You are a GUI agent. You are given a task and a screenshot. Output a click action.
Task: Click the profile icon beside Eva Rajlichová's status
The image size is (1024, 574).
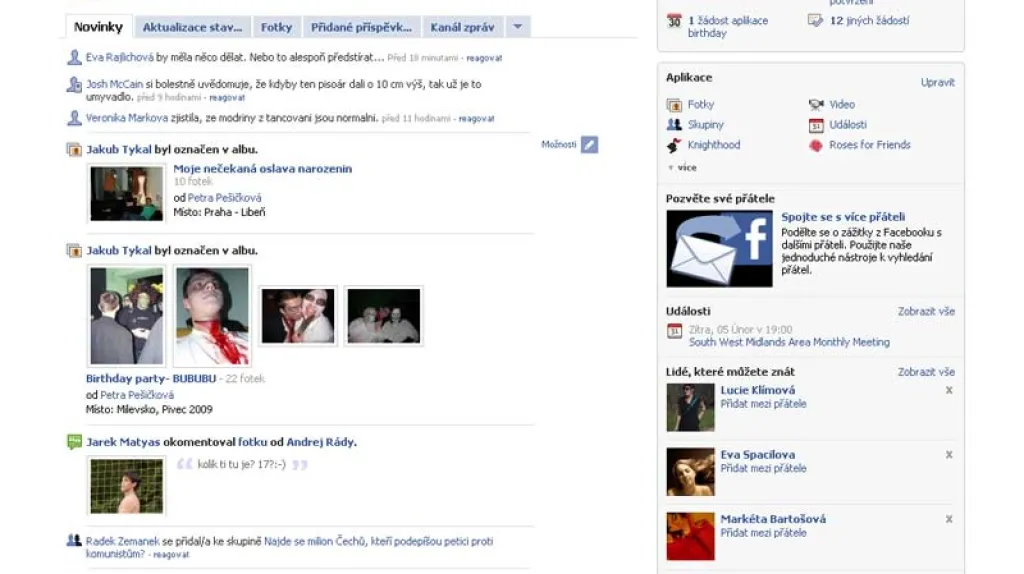pyautogui.click(x=74, y=57)
